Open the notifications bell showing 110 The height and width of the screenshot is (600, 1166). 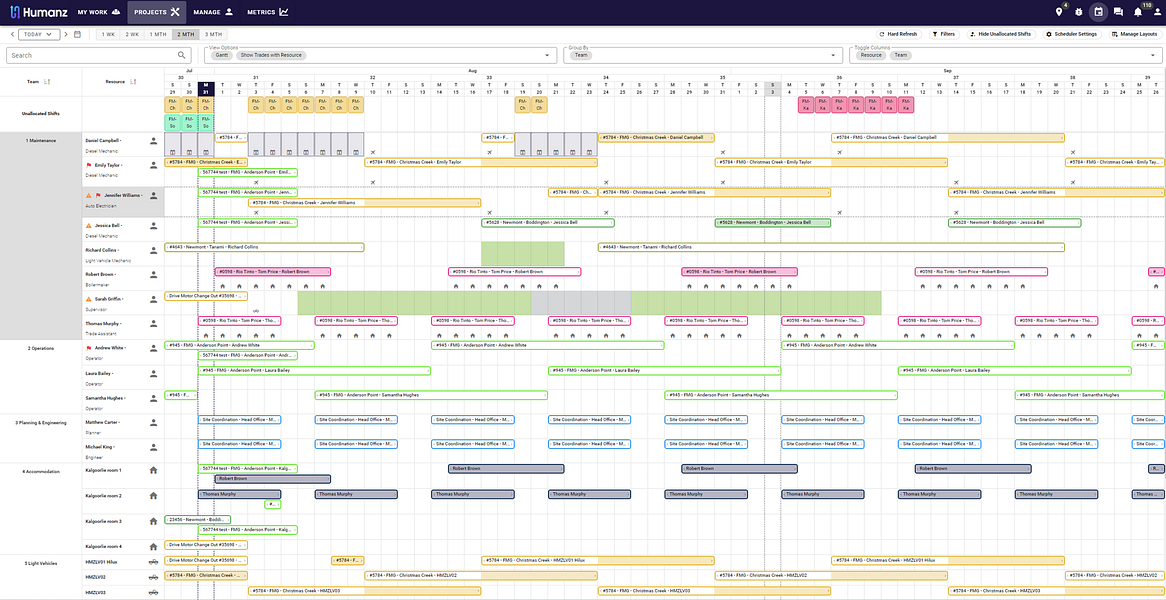tap(1138, 12)
